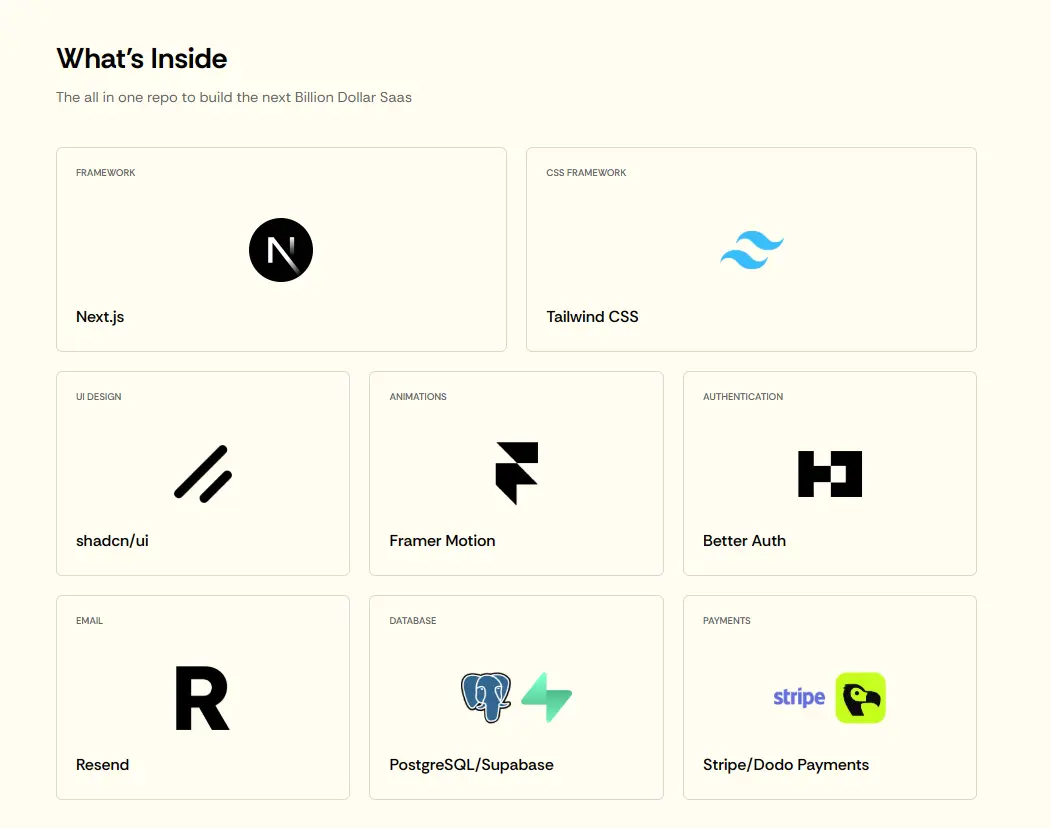Image resolution: width=1051 pixels, height=828 pixels.
Task: Select the "PostgreSQL/Supabase" card title
Action: [471, 765]
